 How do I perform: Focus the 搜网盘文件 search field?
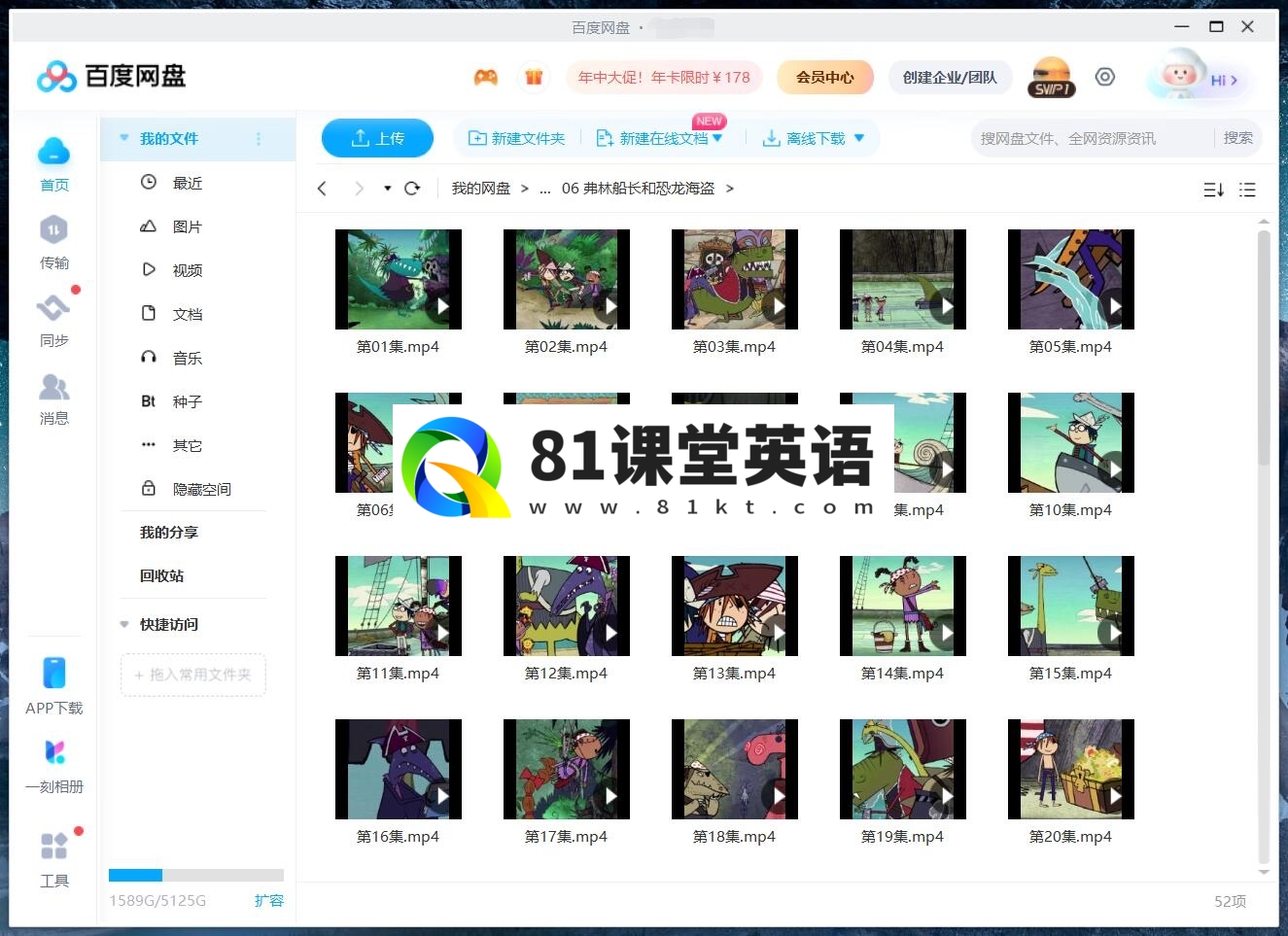[x=1091, y=138]
